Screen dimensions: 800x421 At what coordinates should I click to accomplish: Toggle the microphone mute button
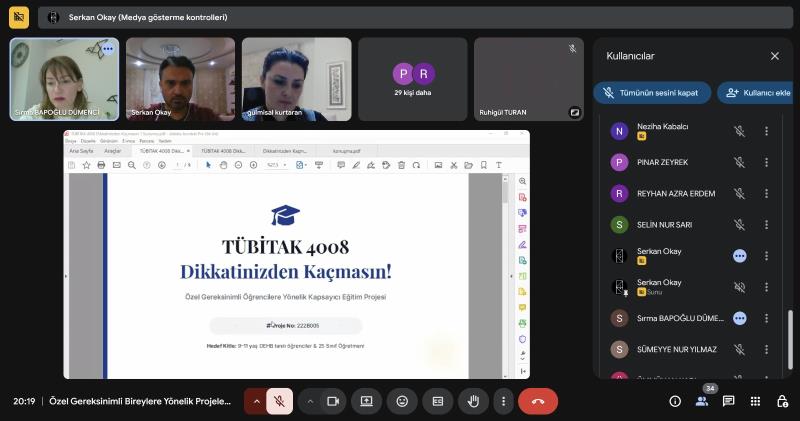pos(280,401)
